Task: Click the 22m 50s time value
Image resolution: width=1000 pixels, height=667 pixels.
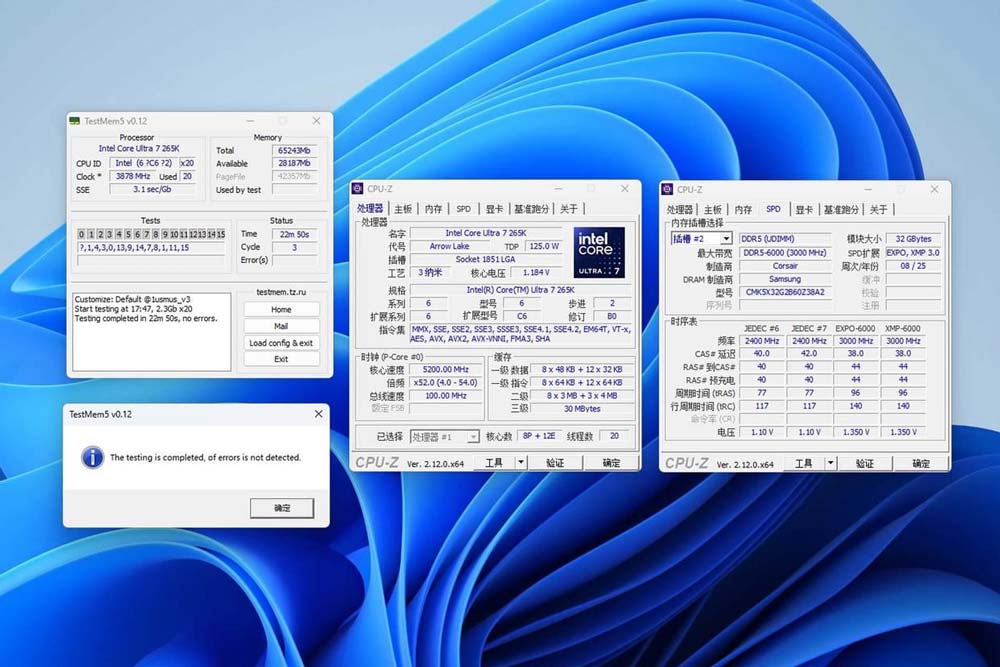Action: pos(294,234)
